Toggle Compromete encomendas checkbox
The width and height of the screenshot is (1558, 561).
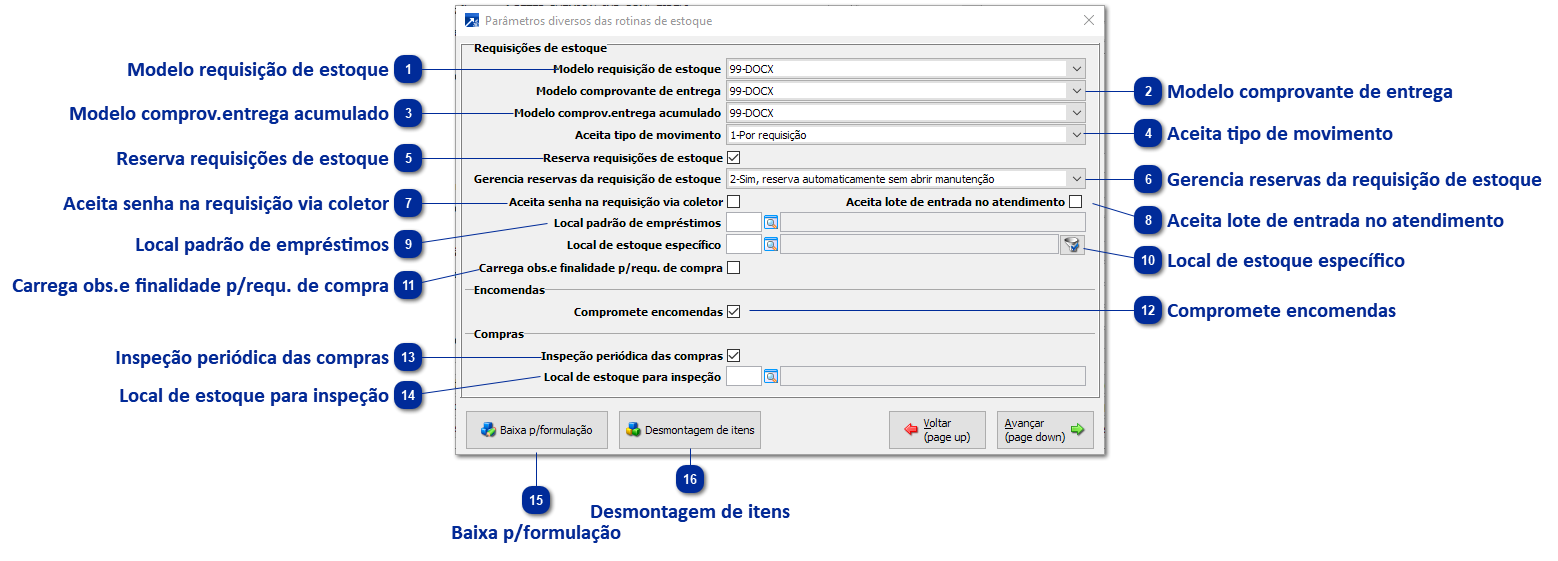[x=733, y=312]
